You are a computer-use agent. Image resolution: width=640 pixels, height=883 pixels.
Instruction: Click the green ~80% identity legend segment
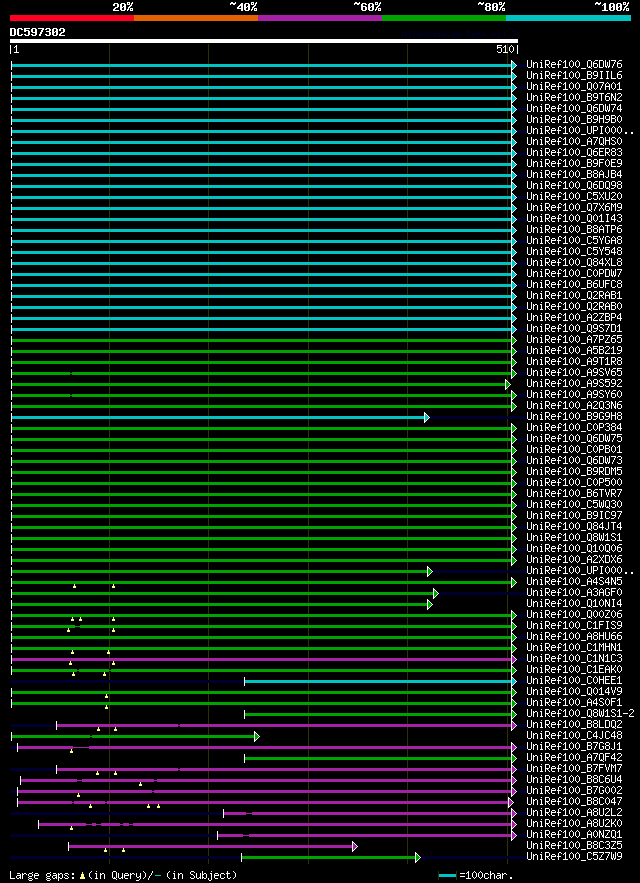(x=444, y=18)
